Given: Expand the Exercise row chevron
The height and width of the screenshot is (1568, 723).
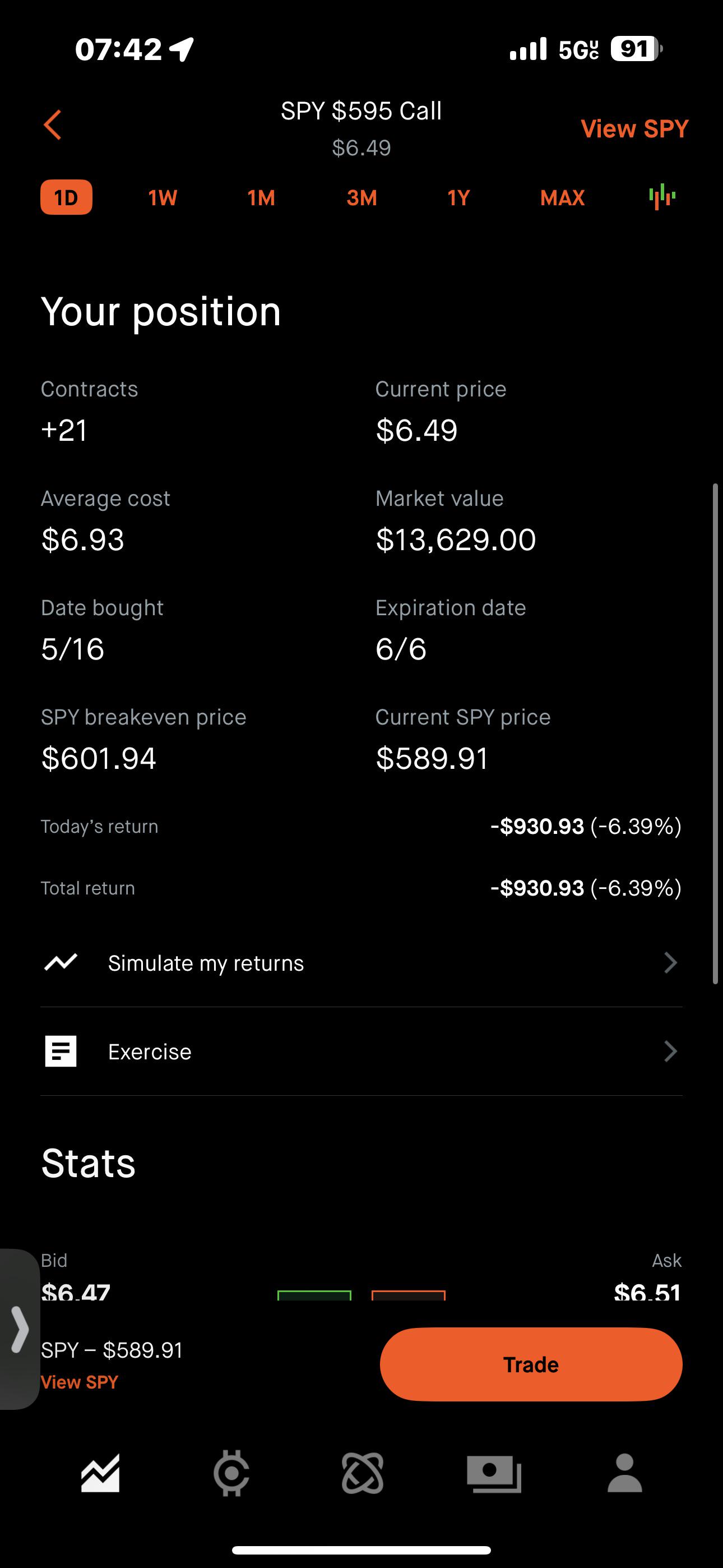Looking at the screenshot, I should point(670,1051).
